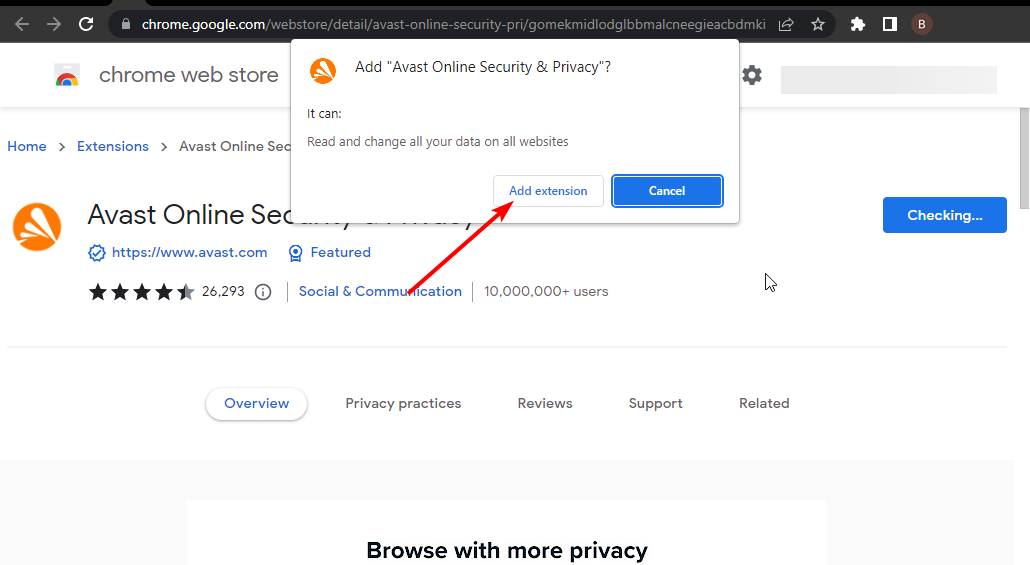Bookmark this page with the star icon
Screen dimensions: 1030x565
click(x=818, y=24)
